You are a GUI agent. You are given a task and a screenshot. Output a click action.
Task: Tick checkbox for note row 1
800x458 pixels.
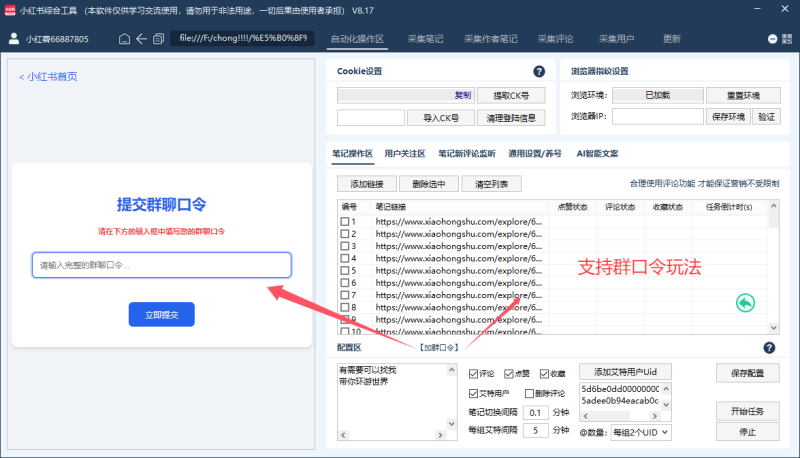coord(345,222)
